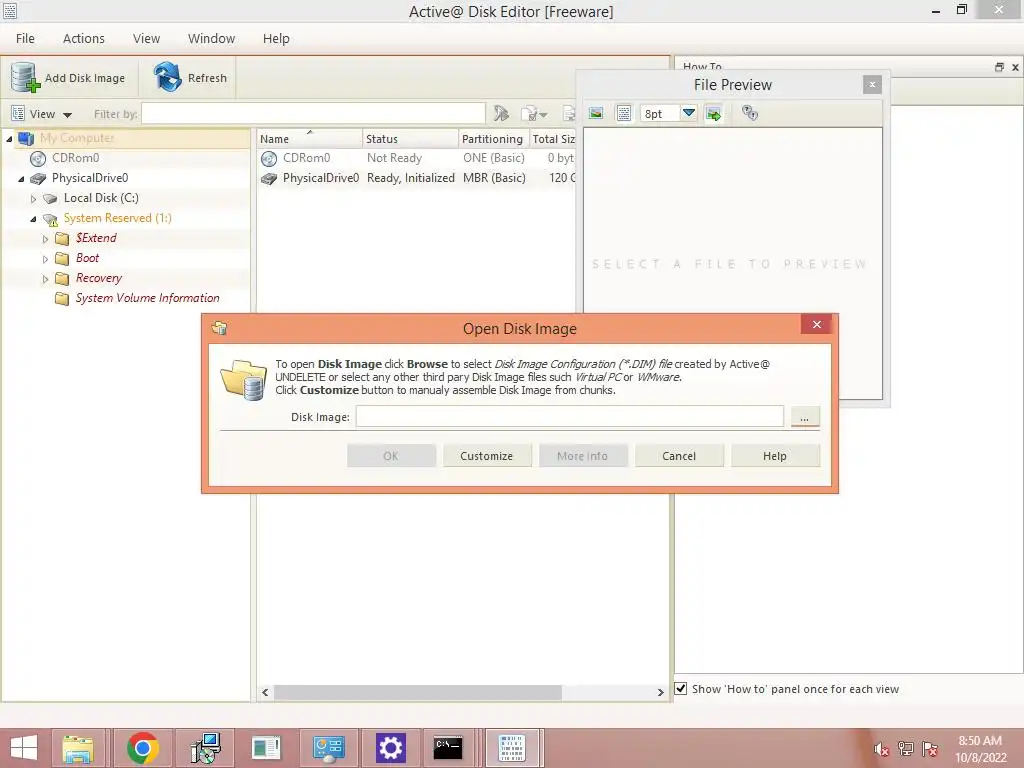This screenshot has height=768, width=1024.
Task: Select 'Ready, Initialized' status cell
Action: pos(411,178)
